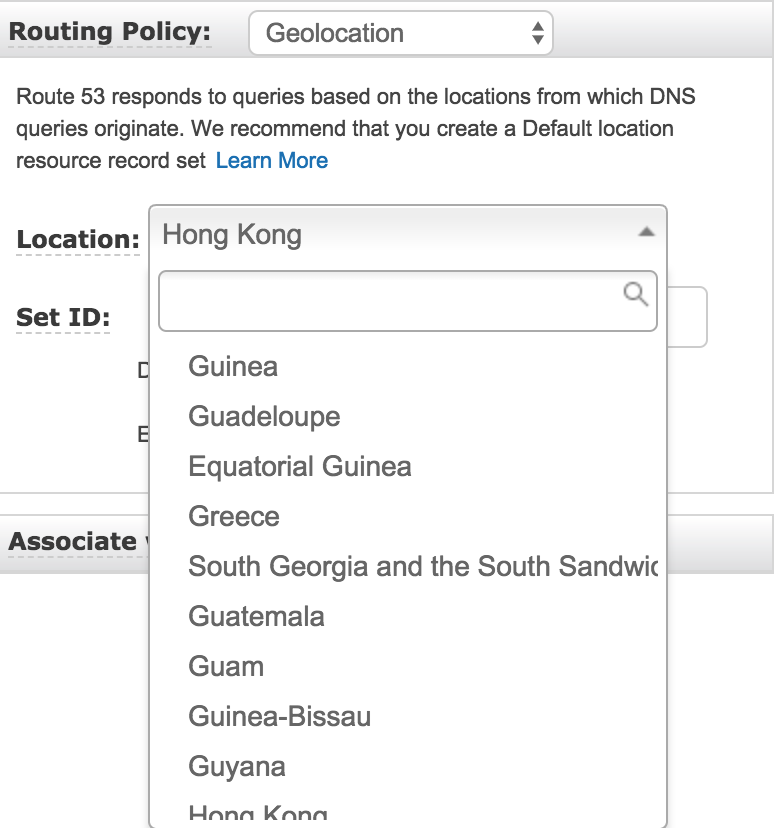Click the Routing Policy label
780x828 pixels.
(x=110, y=32)
